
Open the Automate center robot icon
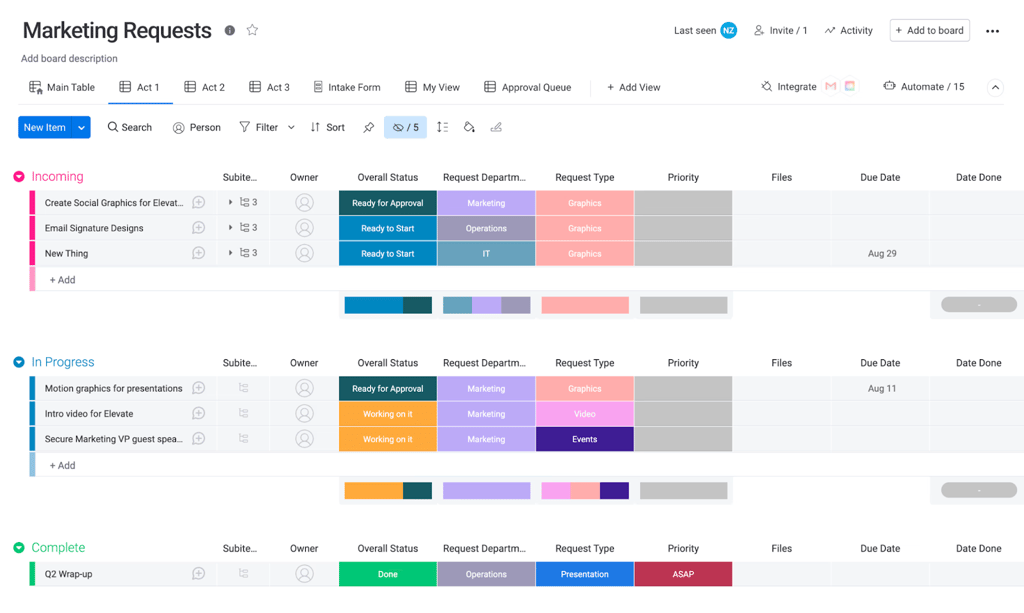887,86
